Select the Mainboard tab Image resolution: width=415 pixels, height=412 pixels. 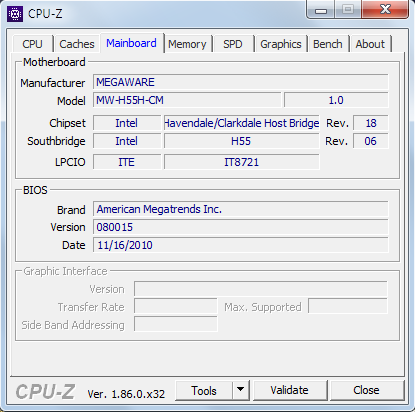point(131,43)
